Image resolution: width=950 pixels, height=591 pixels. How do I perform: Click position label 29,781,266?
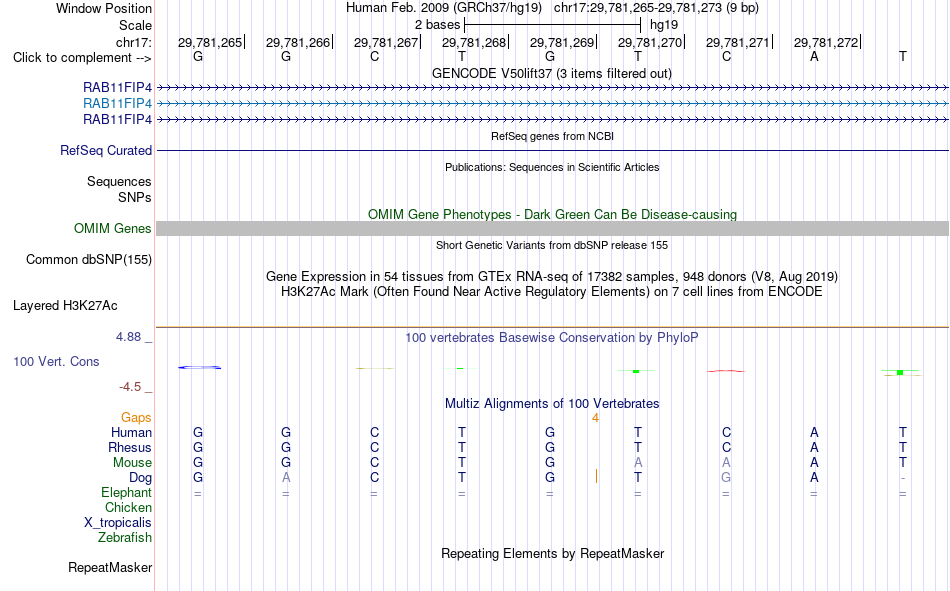297,42
